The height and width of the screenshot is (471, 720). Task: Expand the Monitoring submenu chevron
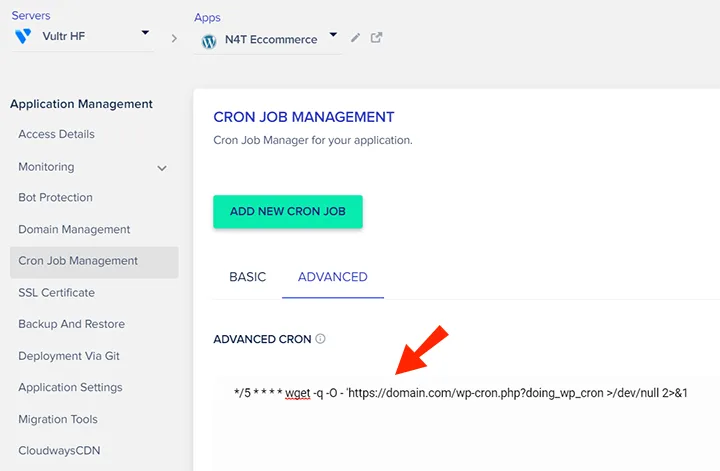[x=162, y=168]
